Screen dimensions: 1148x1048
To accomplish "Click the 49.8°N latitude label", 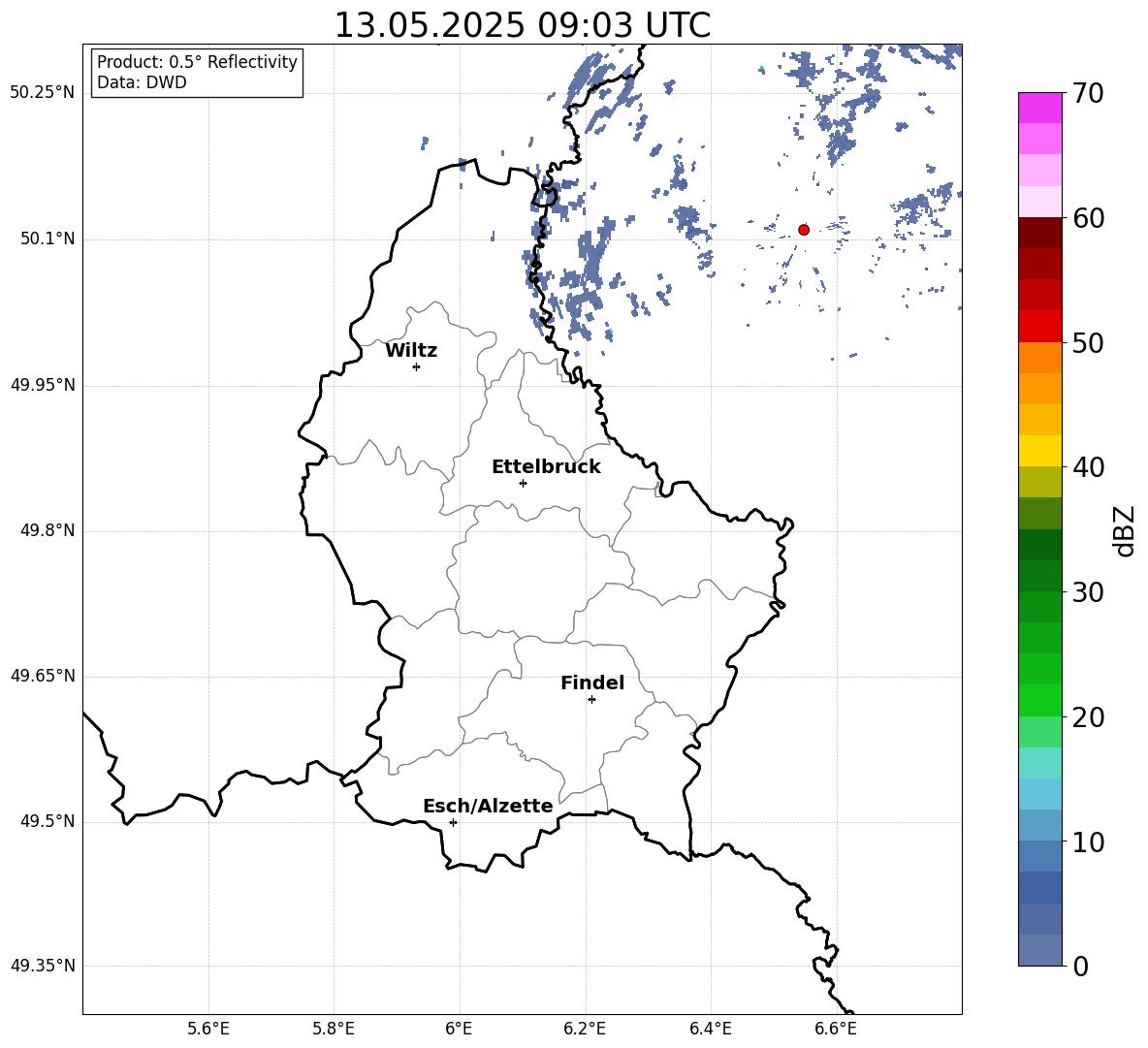I will click(48, 530).
